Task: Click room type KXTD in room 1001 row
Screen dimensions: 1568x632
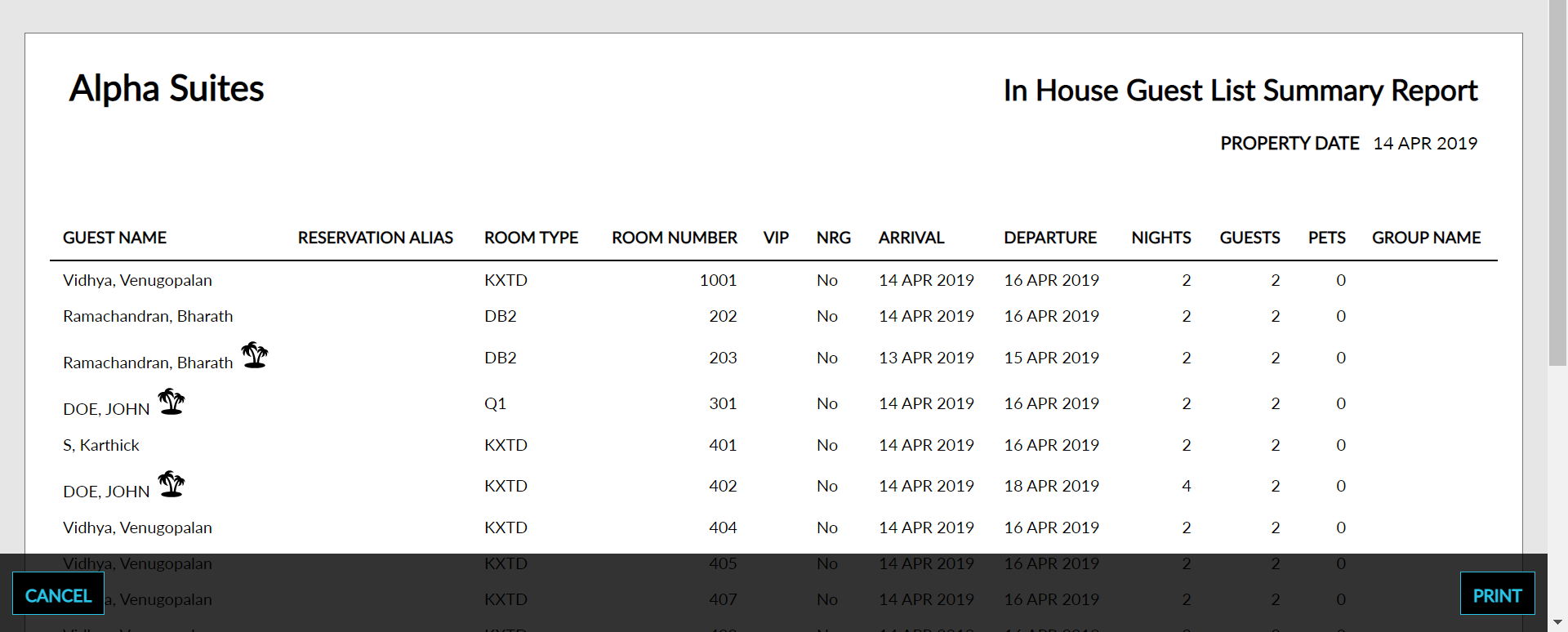Action: [x=506, y=280]
